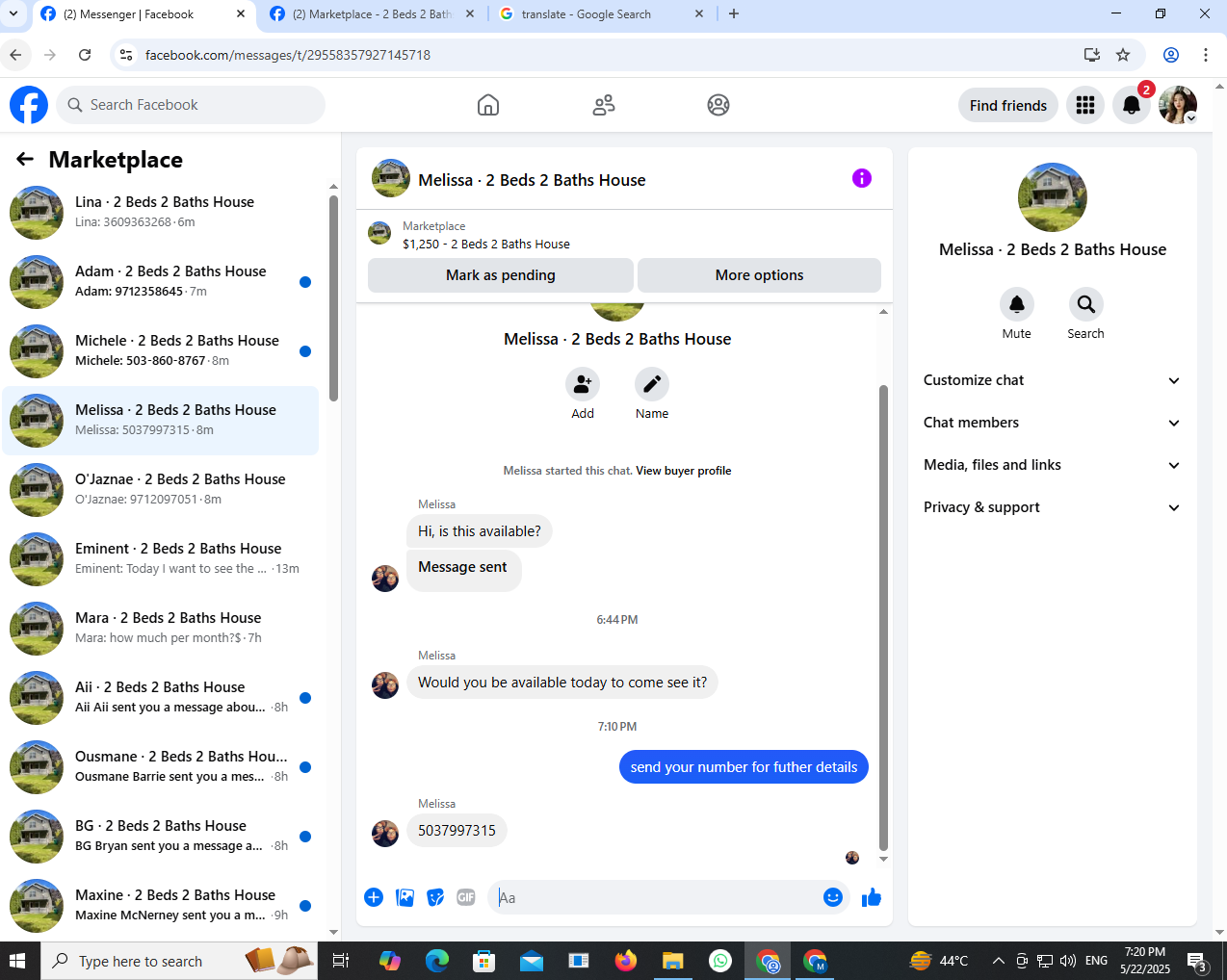
Task: Send a thumbs-up like
Action: [x=872, y=897]
